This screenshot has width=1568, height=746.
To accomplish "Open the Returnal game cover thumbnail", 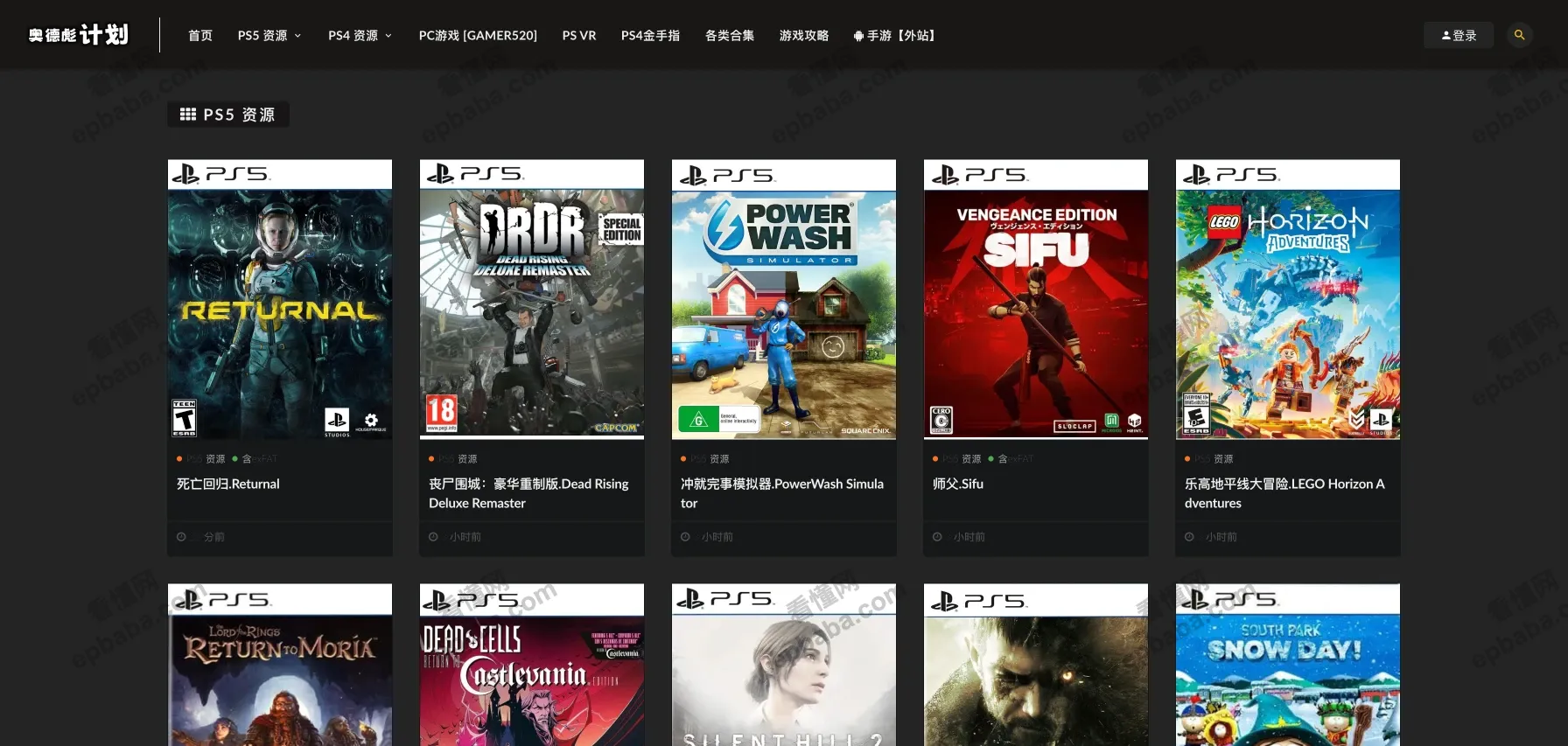I will point(280,299).
